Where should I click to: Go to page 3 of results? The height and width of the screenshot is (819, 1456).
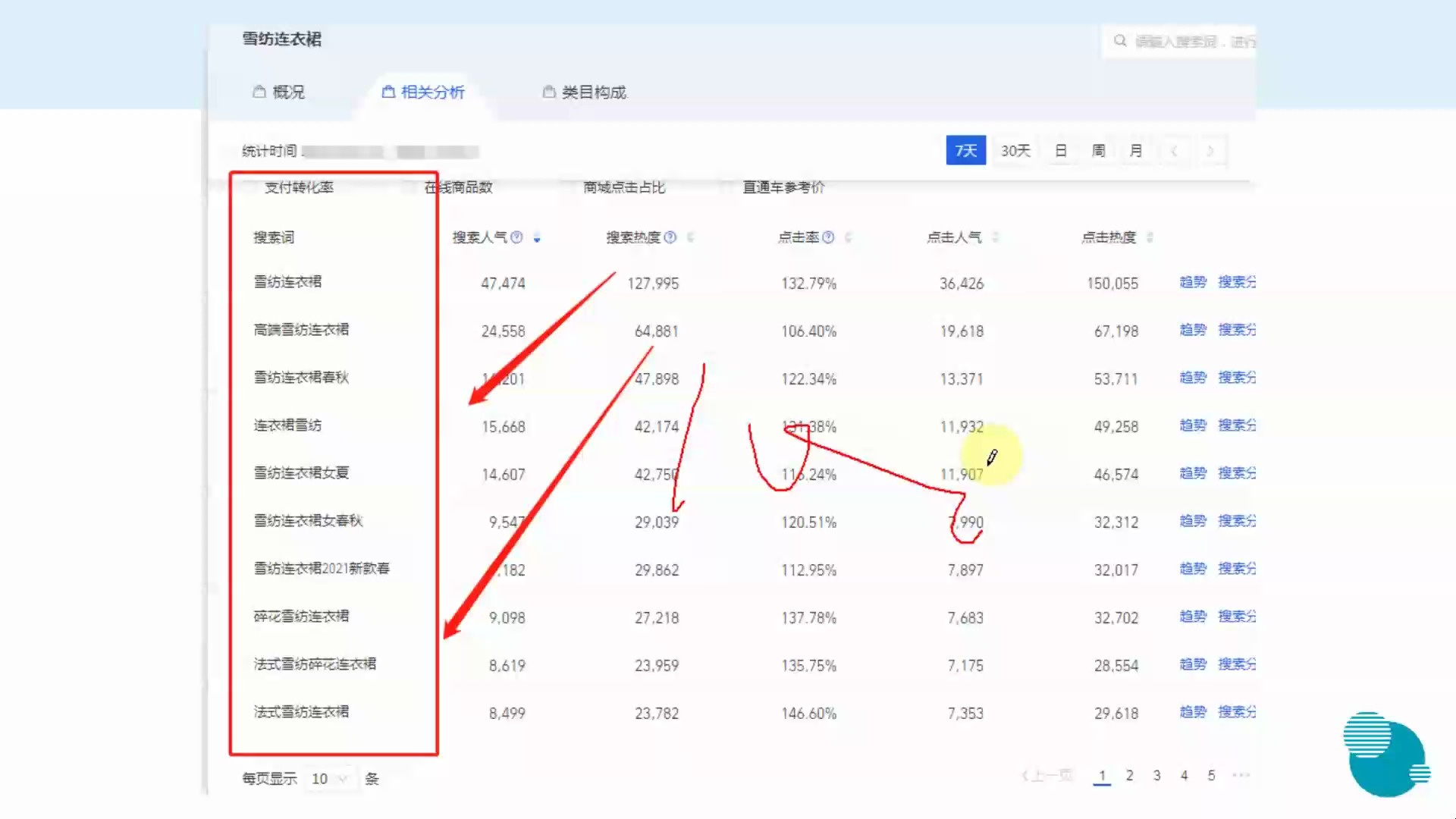coord(1156,775)
